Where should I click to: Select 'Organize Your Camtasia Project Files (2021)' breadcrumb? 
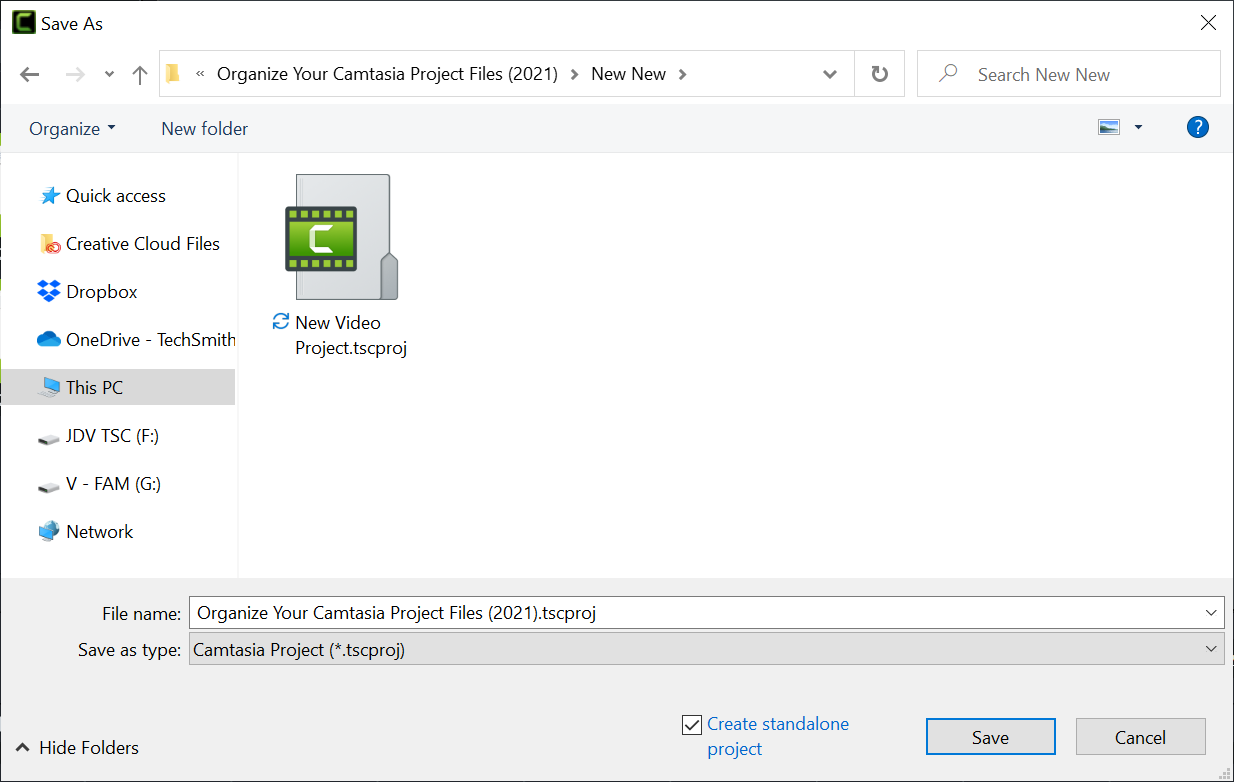[x=387, y=74]
